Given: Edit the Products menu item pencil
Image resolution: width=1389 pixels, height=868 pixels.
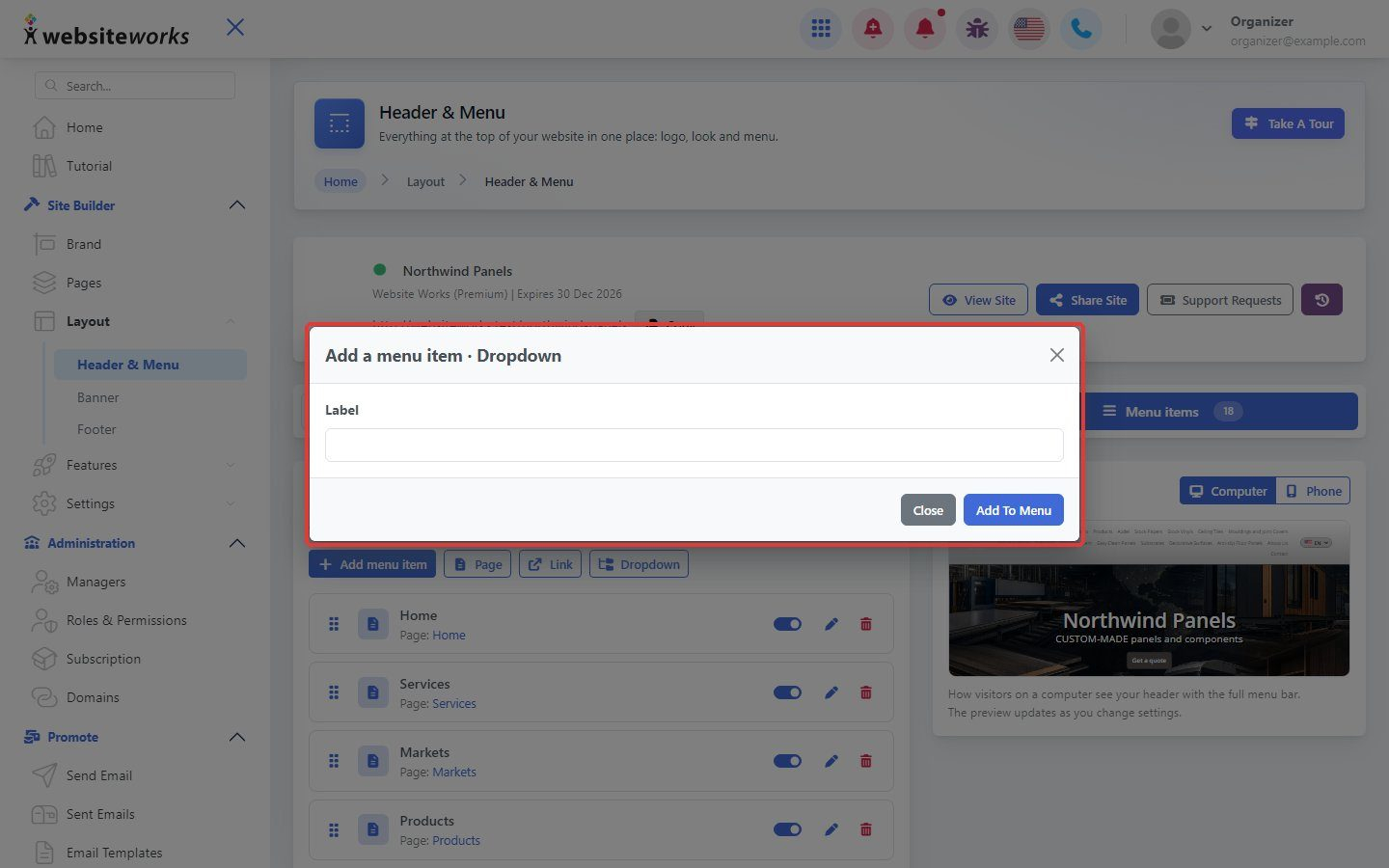Looking at the screenshot, I should [x=831, y=829].
